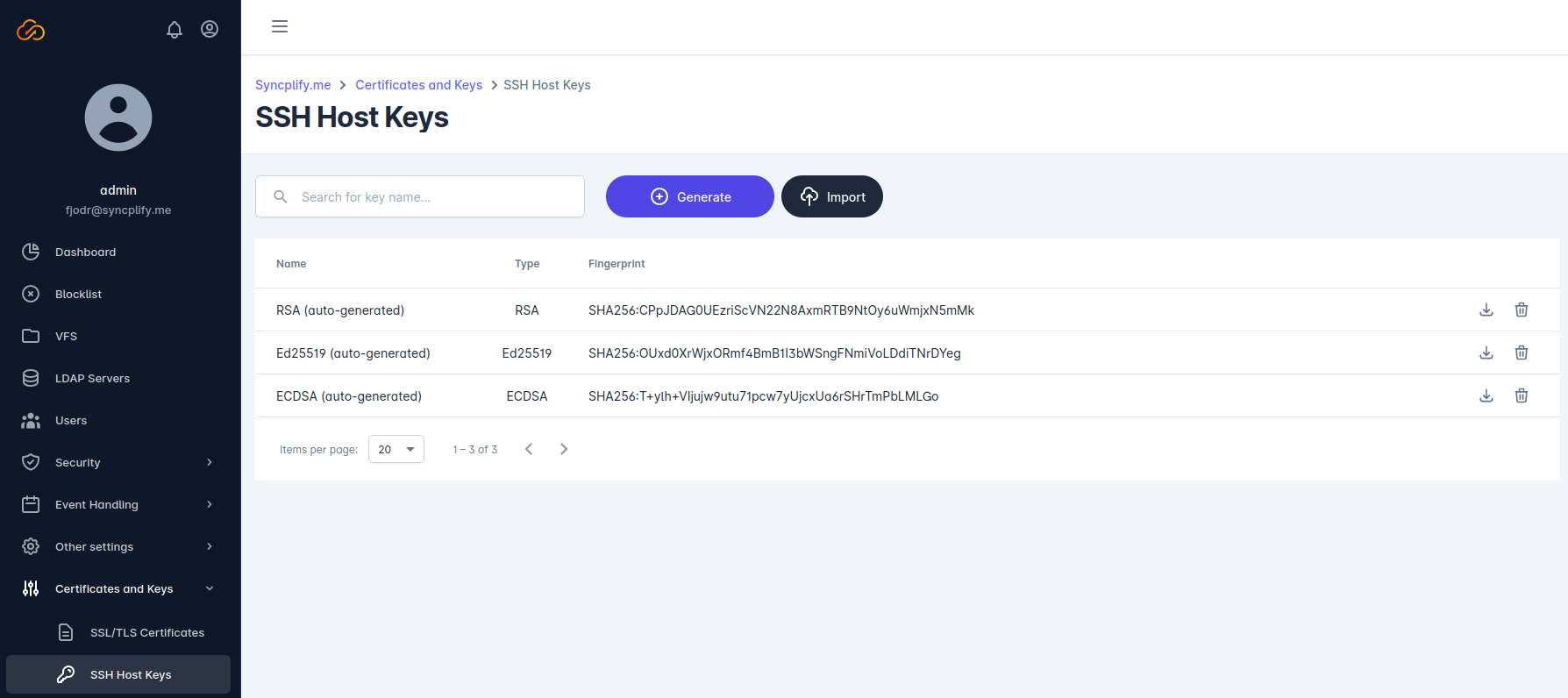Click the Name column header
This screenshot has height=698, width=1568.
pos(291,264)
